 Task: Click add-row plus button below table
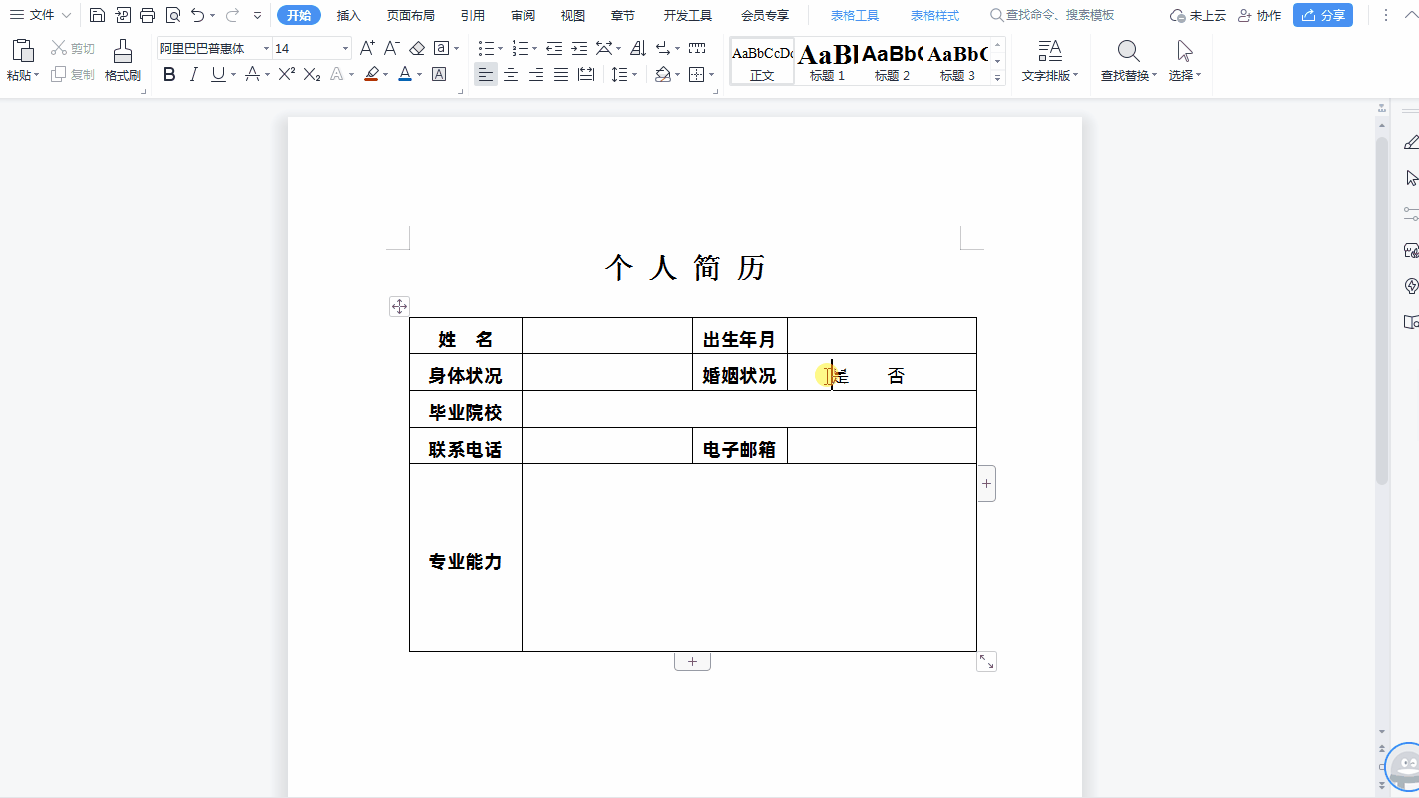click(692, 661)
